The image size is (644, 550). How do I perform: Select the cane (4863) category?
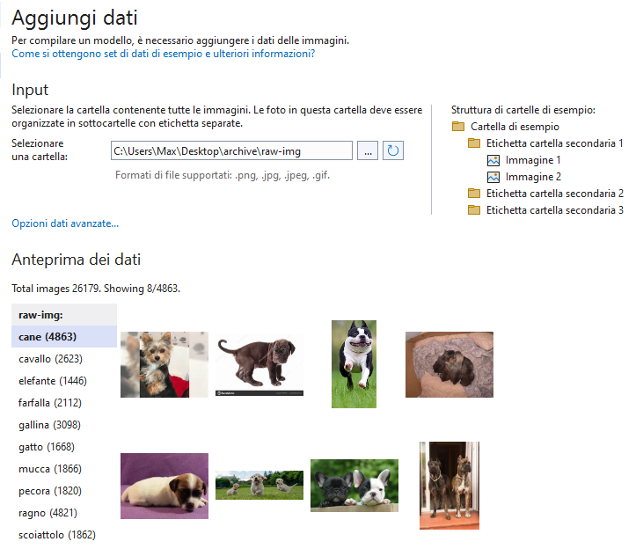tap(49, 337)
